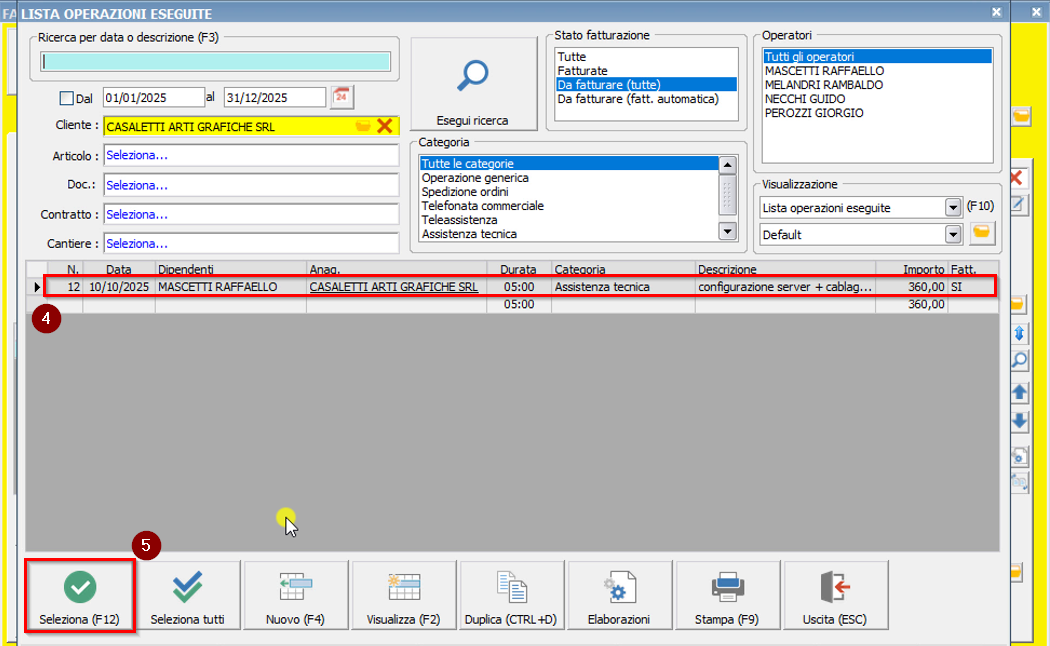1050x646 pixels.
Task: Click Seleziona tutti double-check button
Action: (x=188, y=596)
